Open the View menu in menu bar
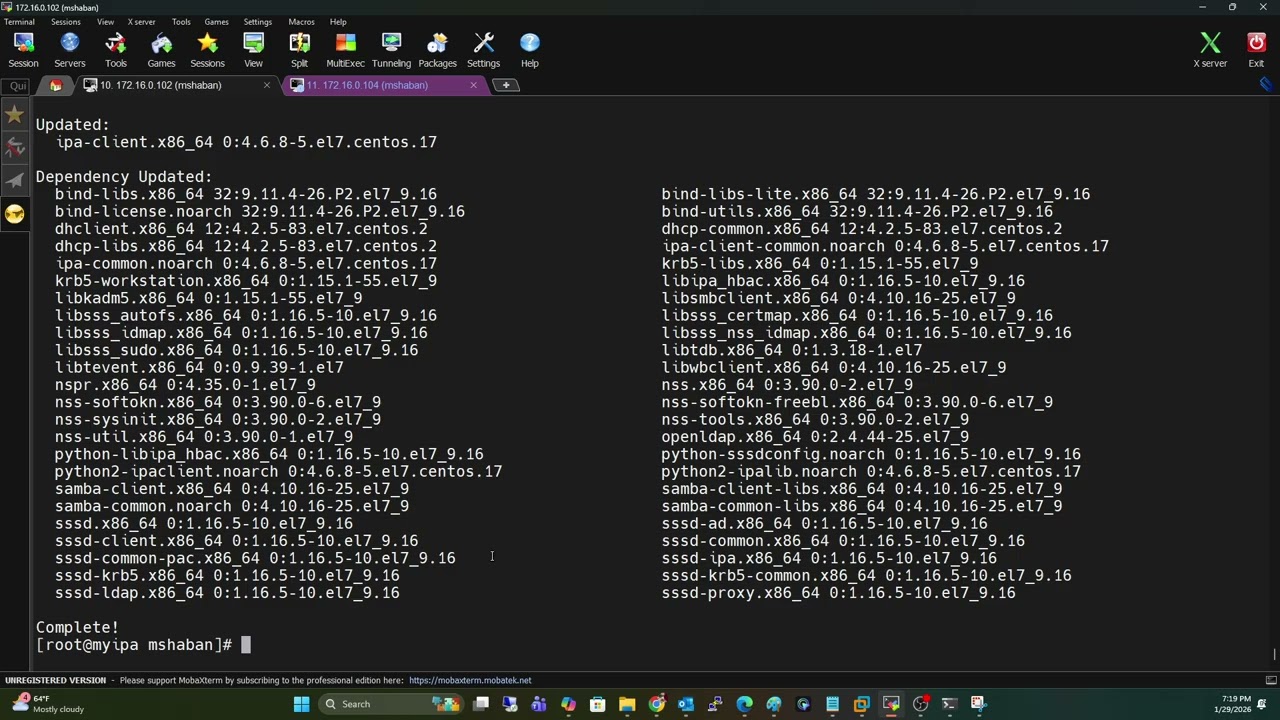 click(x=105, y=22)
